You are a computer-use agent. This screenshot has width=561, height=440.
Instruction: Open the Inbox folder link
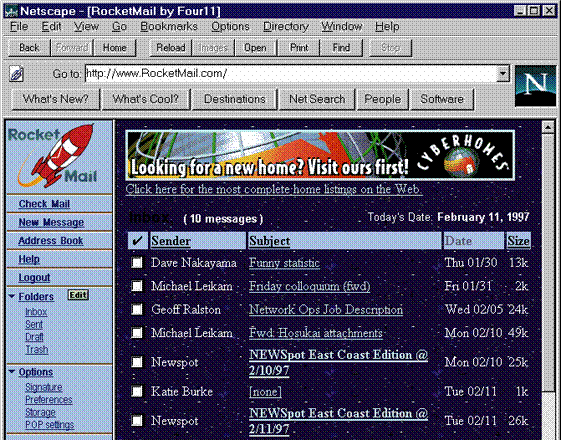pyautogui.click(x=36, y=312)
